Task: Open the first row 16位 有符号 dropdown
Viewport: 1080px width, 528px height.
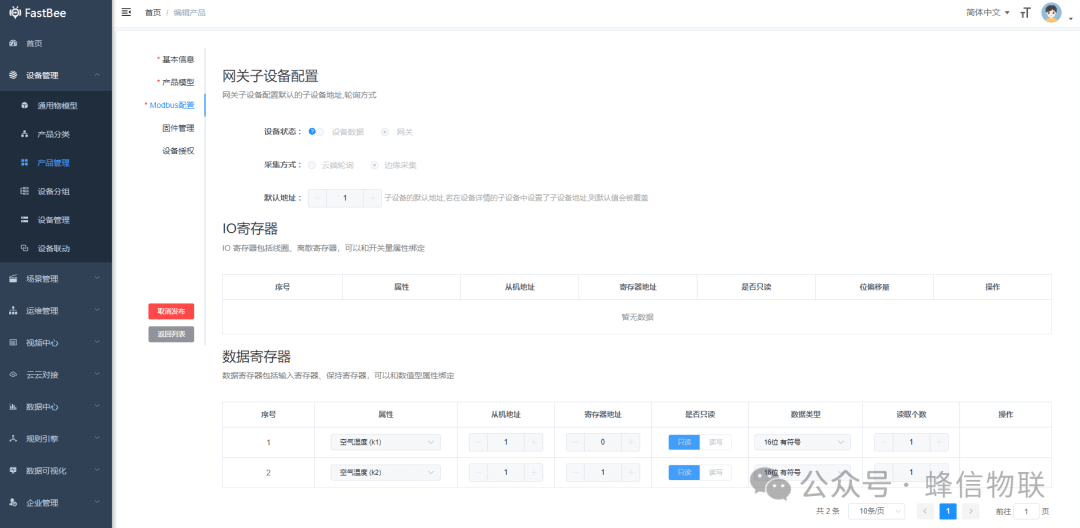Action: tap(802, 442)
